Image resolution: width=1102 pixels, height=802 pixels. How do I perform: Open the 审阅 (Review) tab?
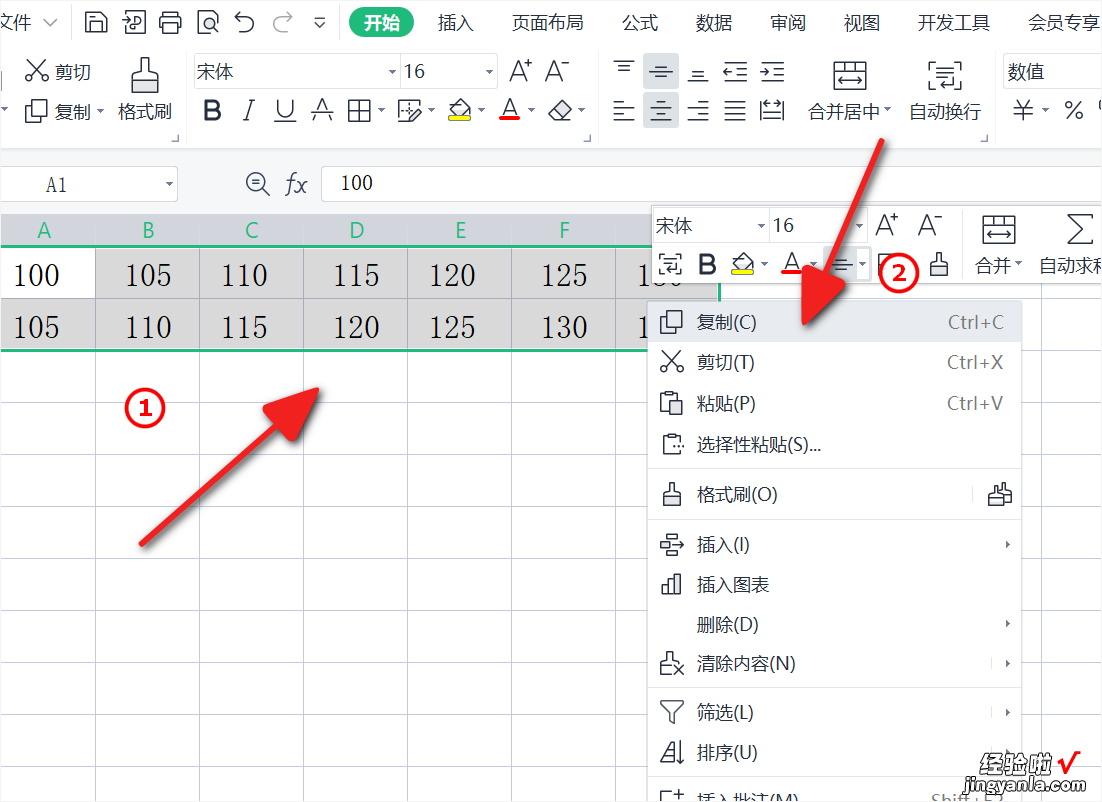point(788,23)
